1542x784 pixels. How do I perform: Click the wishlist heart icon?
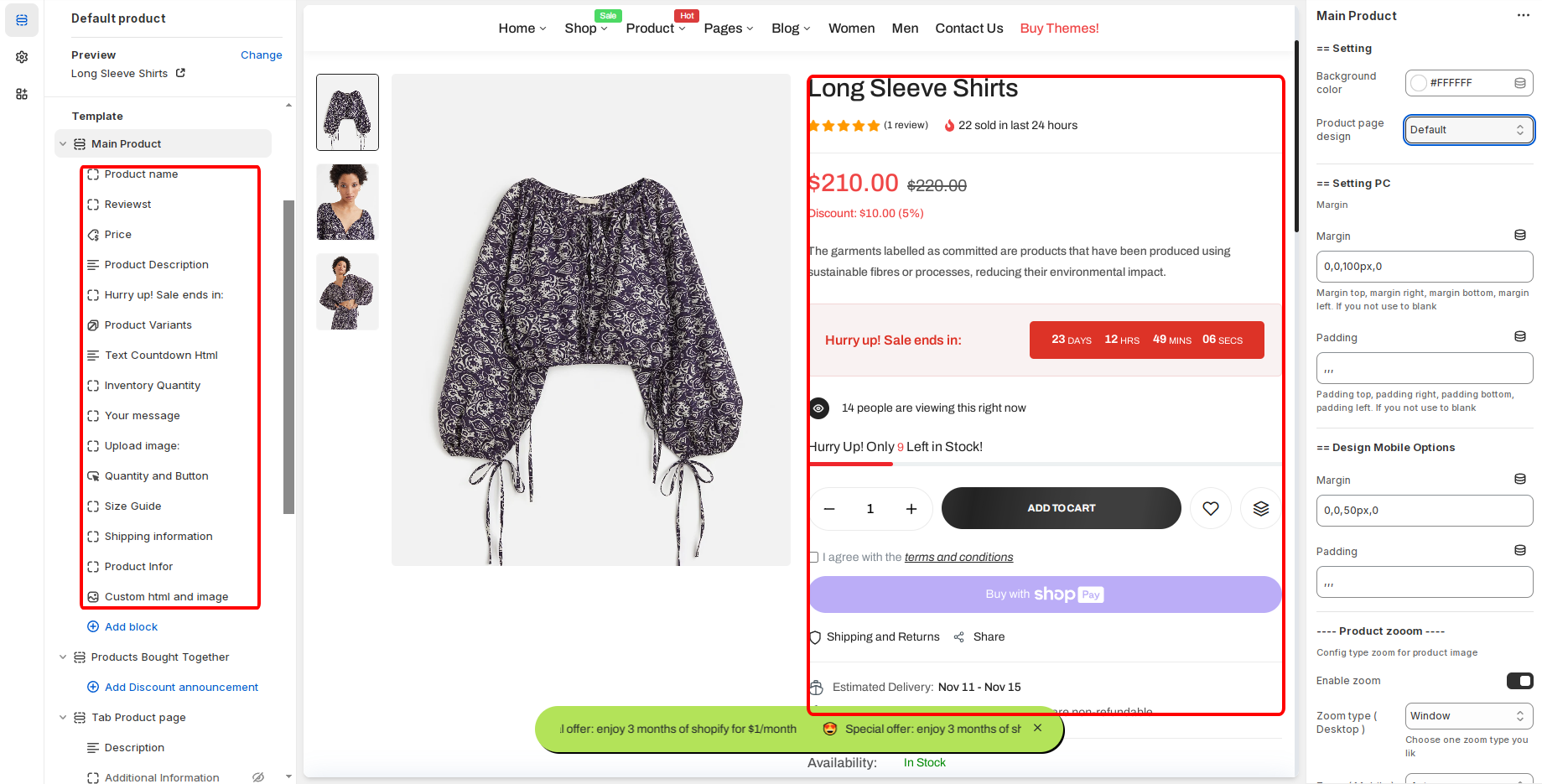(x=1210, y=508)
